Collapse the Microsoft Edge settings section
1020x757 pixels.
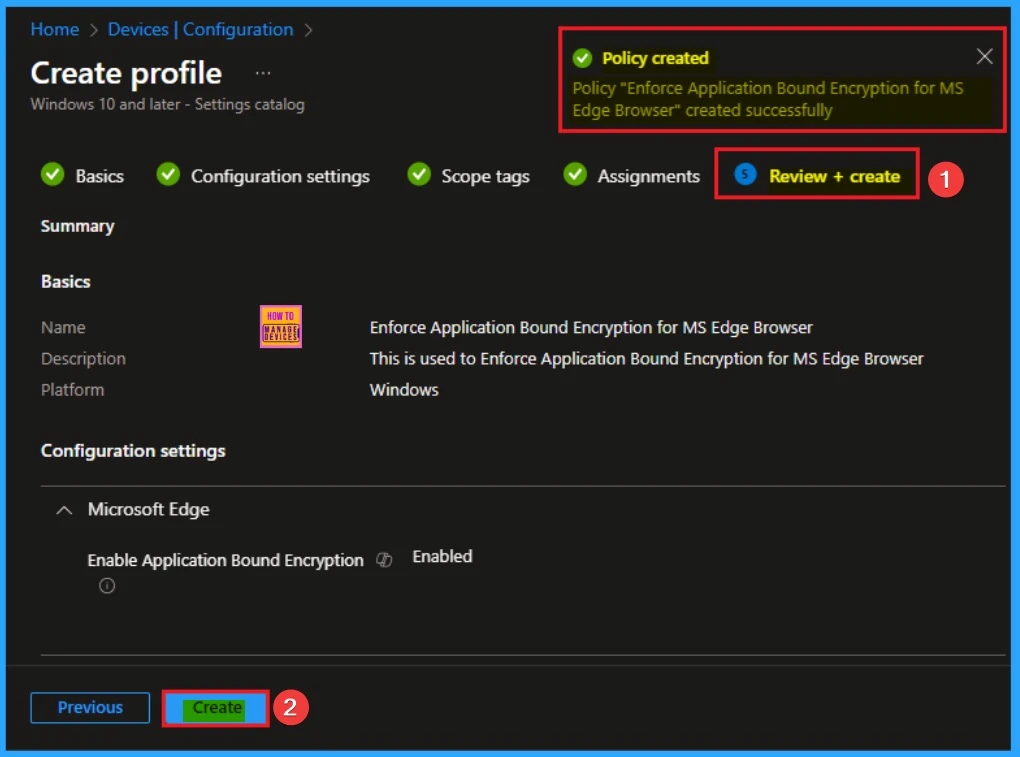(64, 511)
